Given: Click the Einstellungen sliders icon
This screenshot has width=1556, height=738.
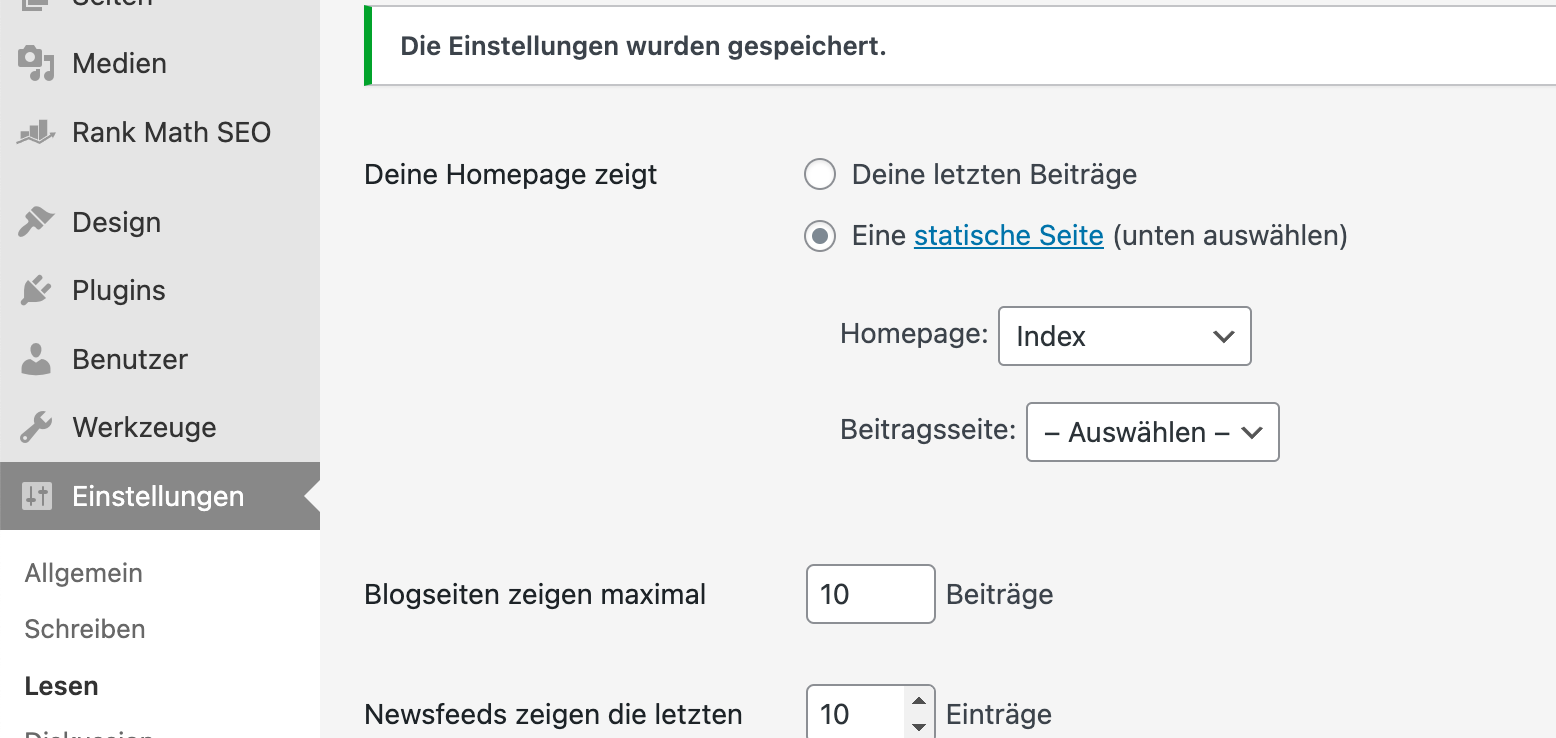Looking at the screenshot, I should (36, 496).
